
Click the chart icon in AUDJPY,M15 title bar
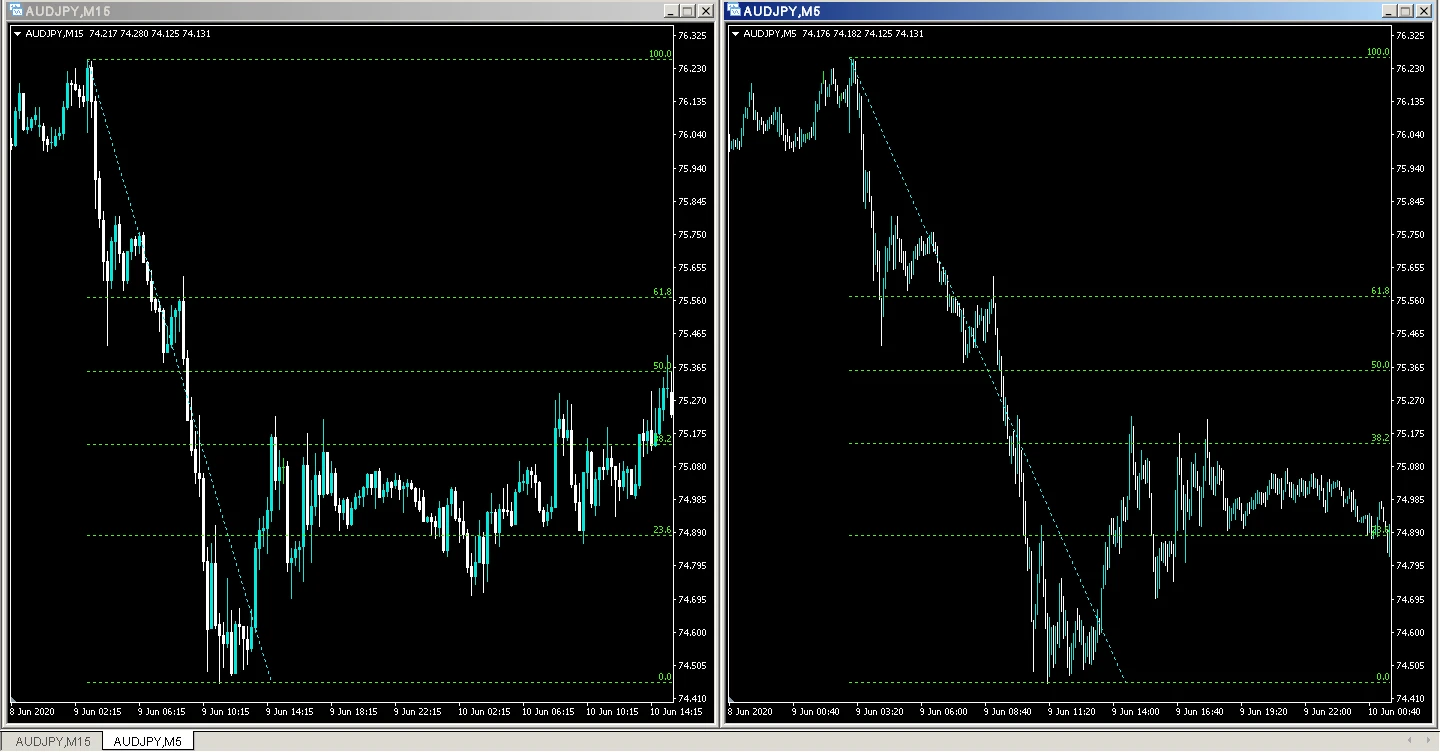tap(15, 10)
